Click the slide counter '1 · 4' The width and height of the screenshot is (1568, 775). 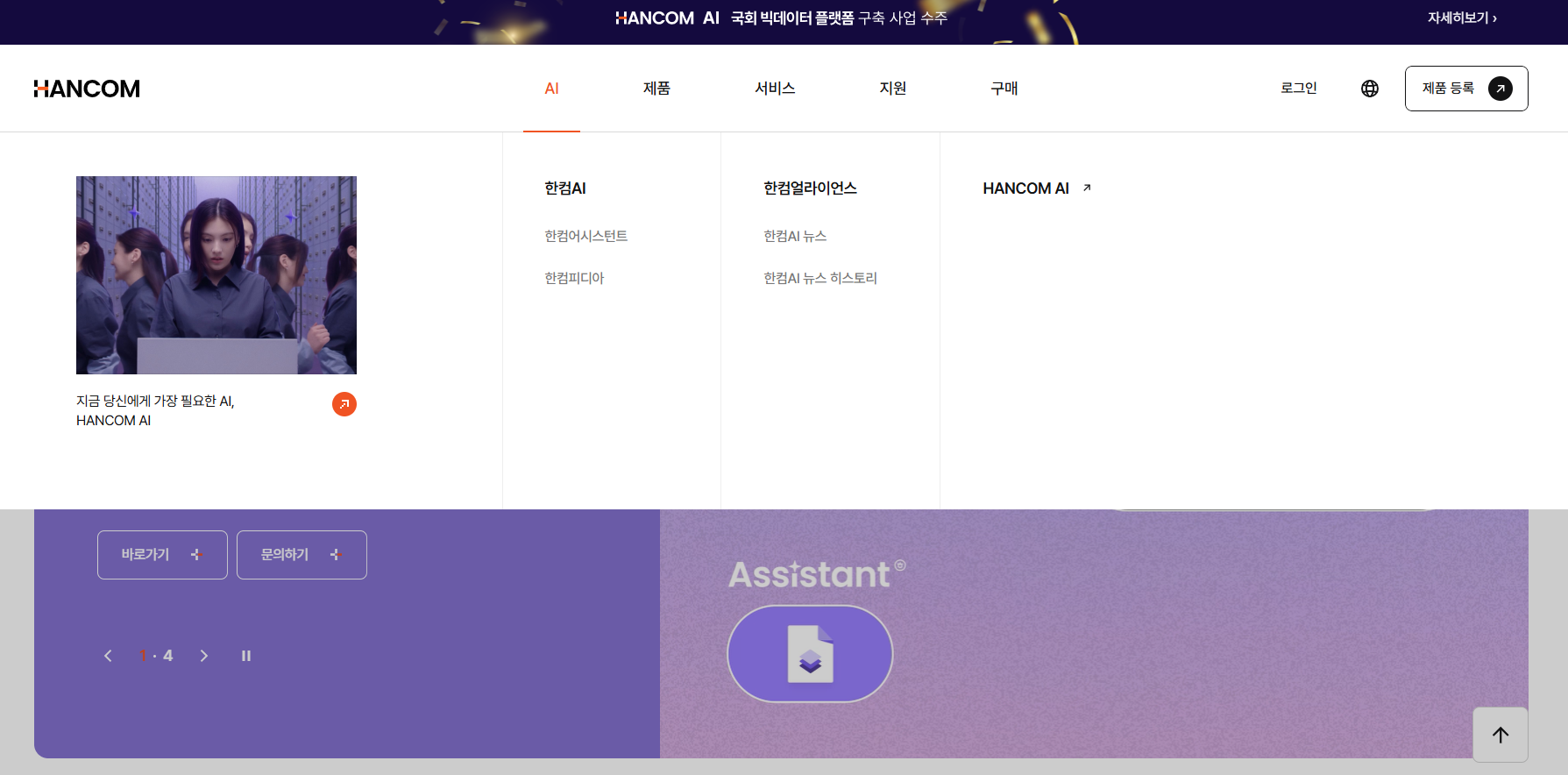point(156,656)
